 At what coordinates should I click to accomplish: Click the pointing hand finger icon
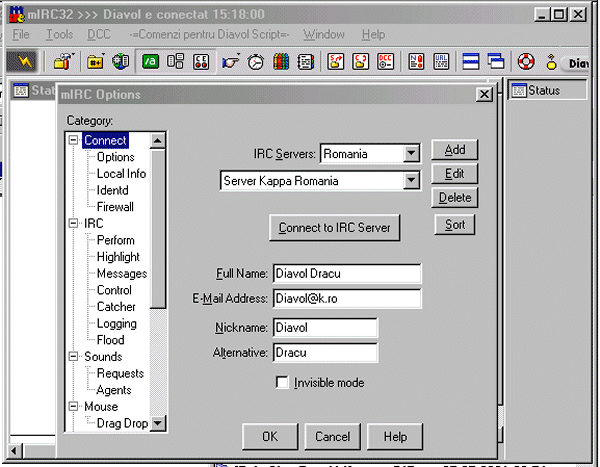click(230, 61)
